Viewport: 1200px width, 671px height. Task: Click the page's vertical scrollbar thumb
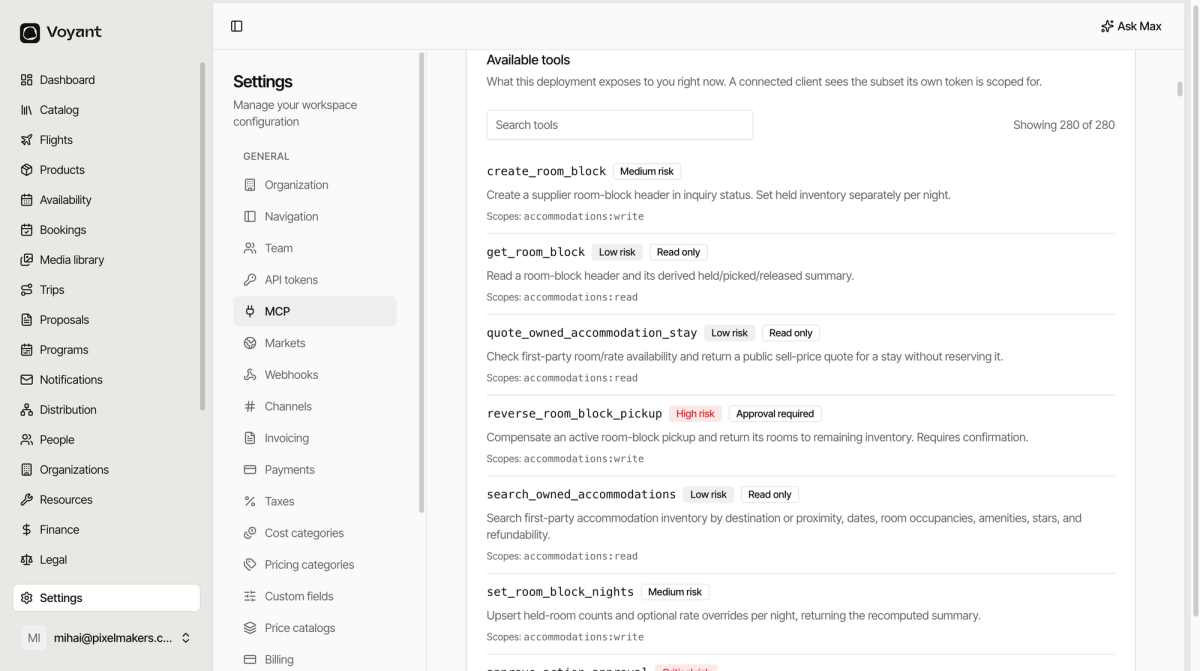pyautogui.click(x=1180, y=89)
